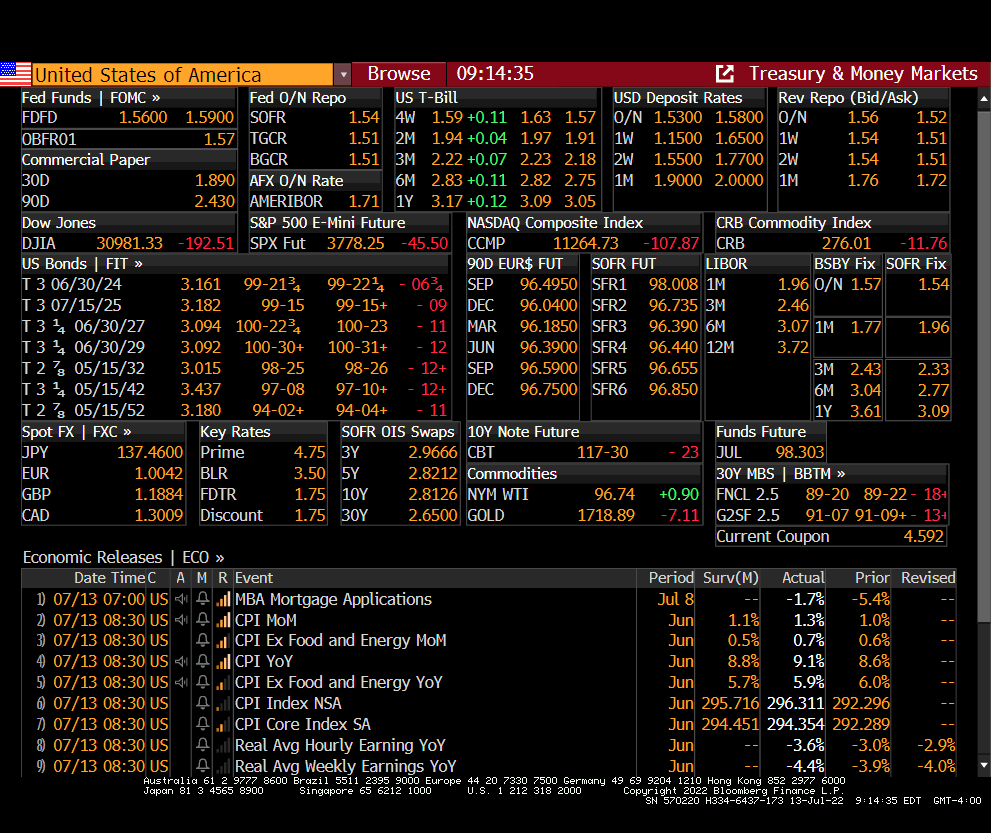Viewport: 991px width, 833px height.
Task: Click the Surv(M) column header
Action: pos(731,578)
